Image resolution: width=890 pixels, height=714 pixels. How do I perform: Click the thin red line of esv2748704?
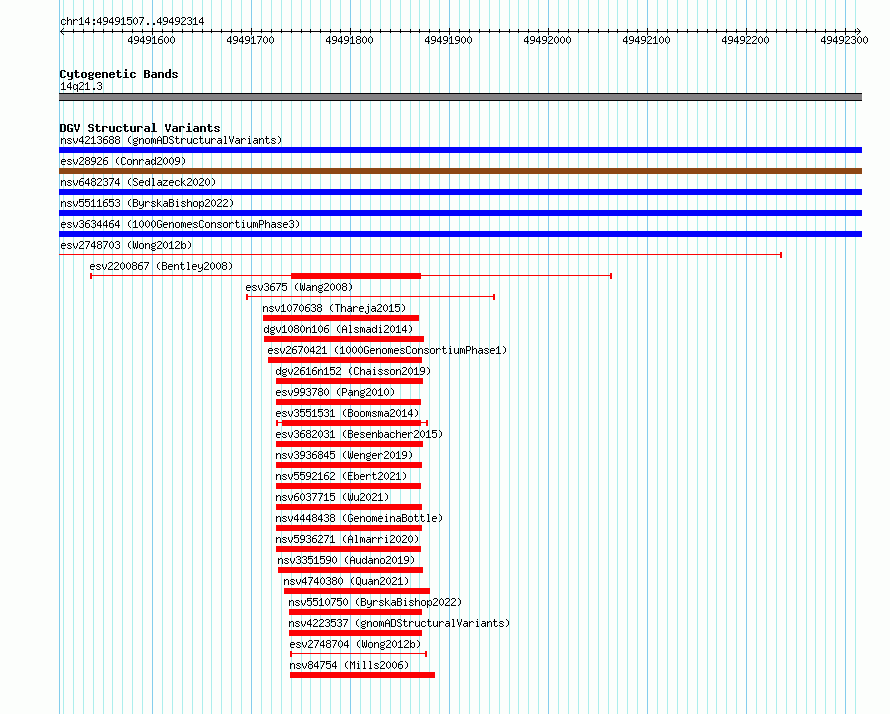pyautogui.click(x=359, y=654)
